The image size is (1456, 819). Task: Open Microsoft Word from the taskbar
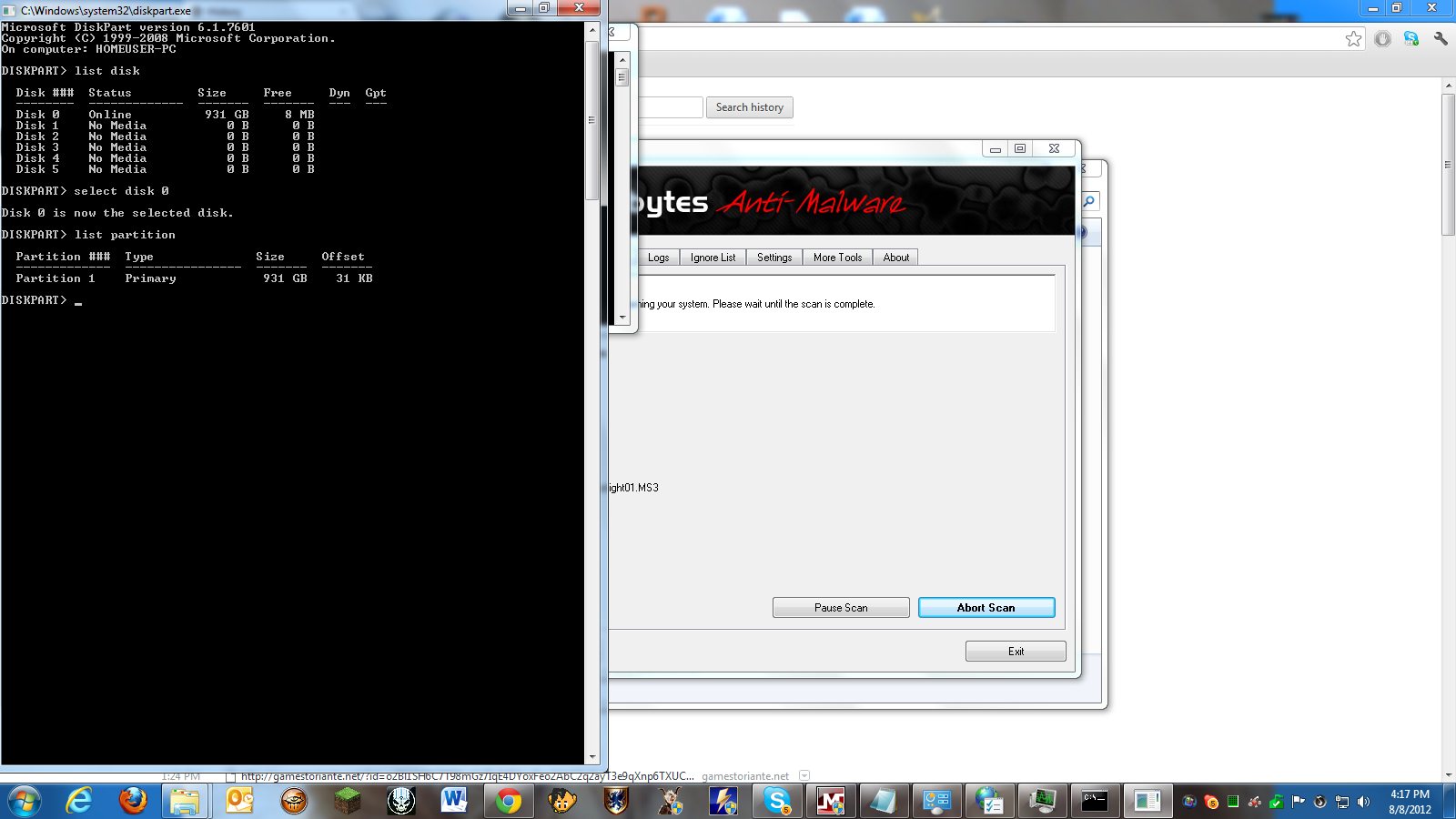(454, 801)
